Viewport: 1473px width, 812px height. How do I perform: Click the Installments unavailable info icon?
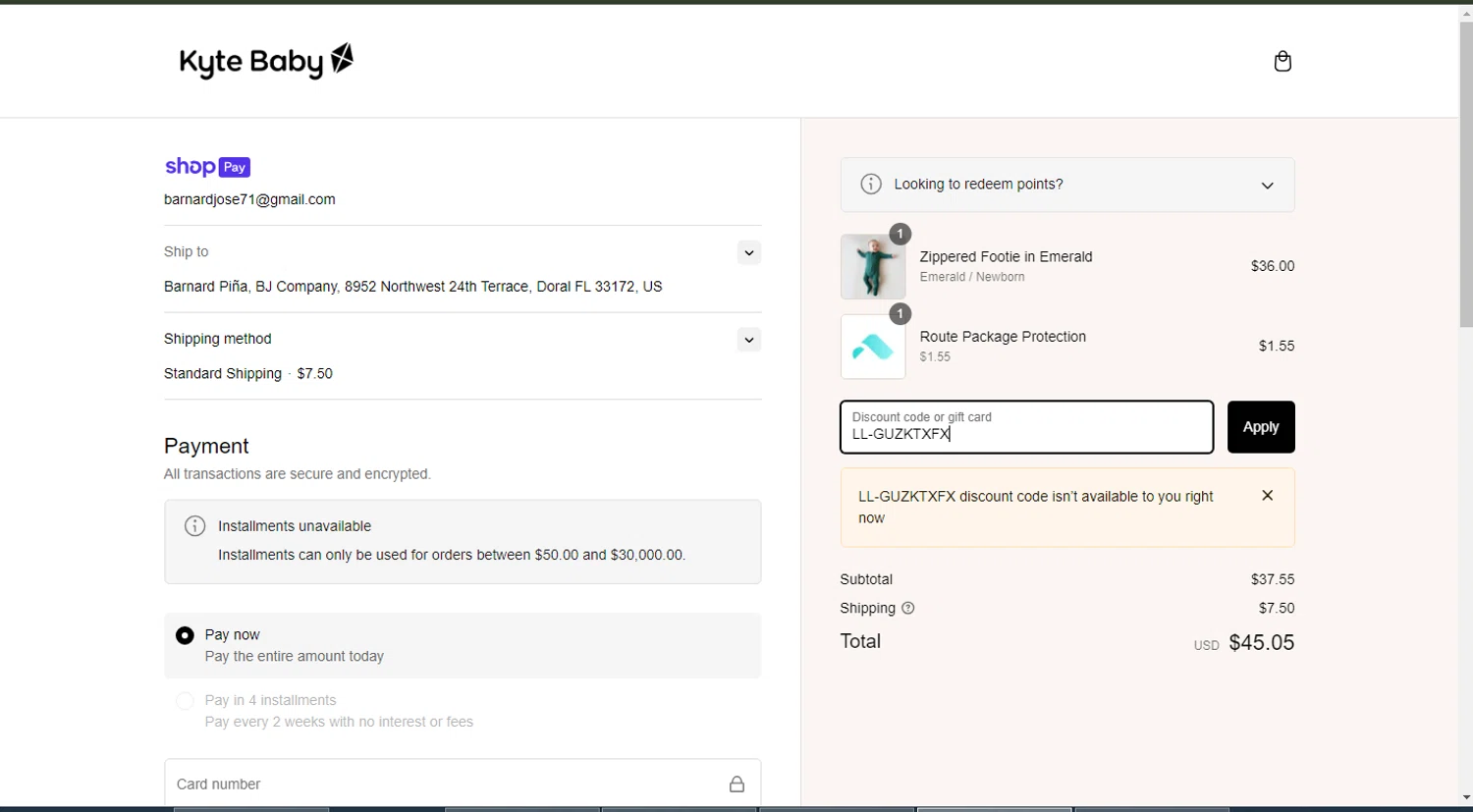[195, 526]
